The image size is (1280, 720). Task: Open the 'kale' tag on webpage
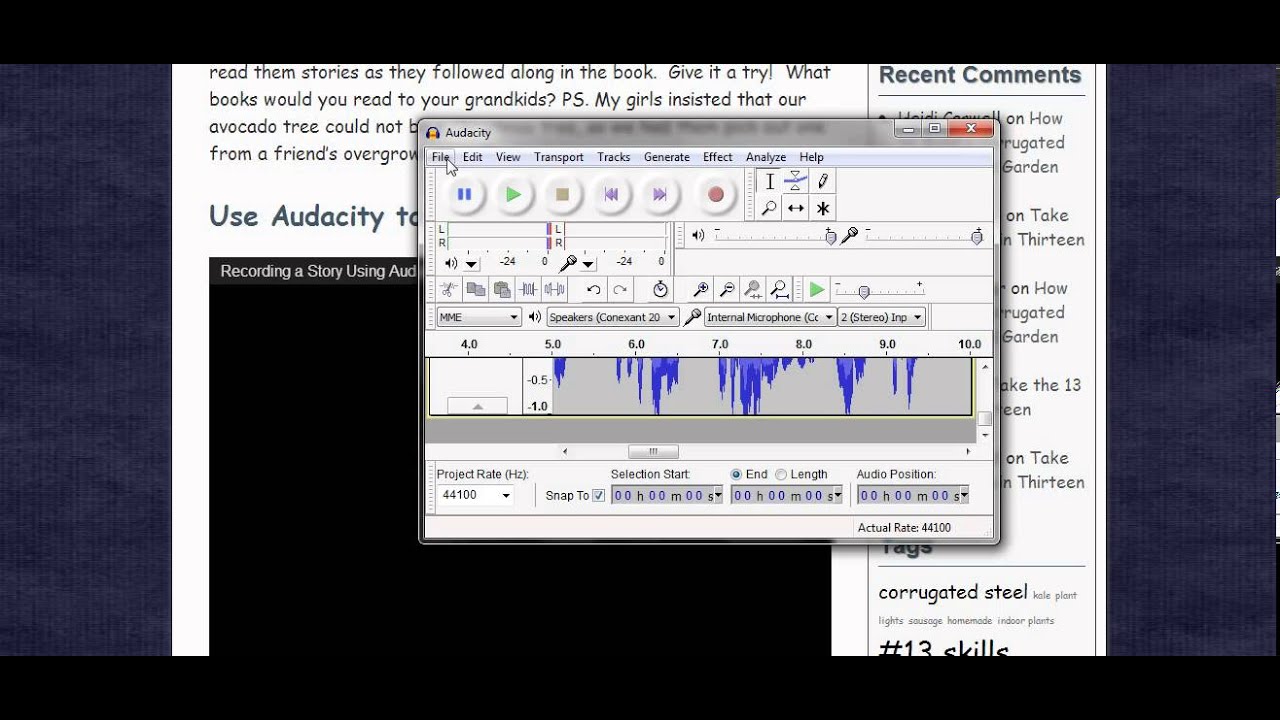click(x=1041, y=595)
